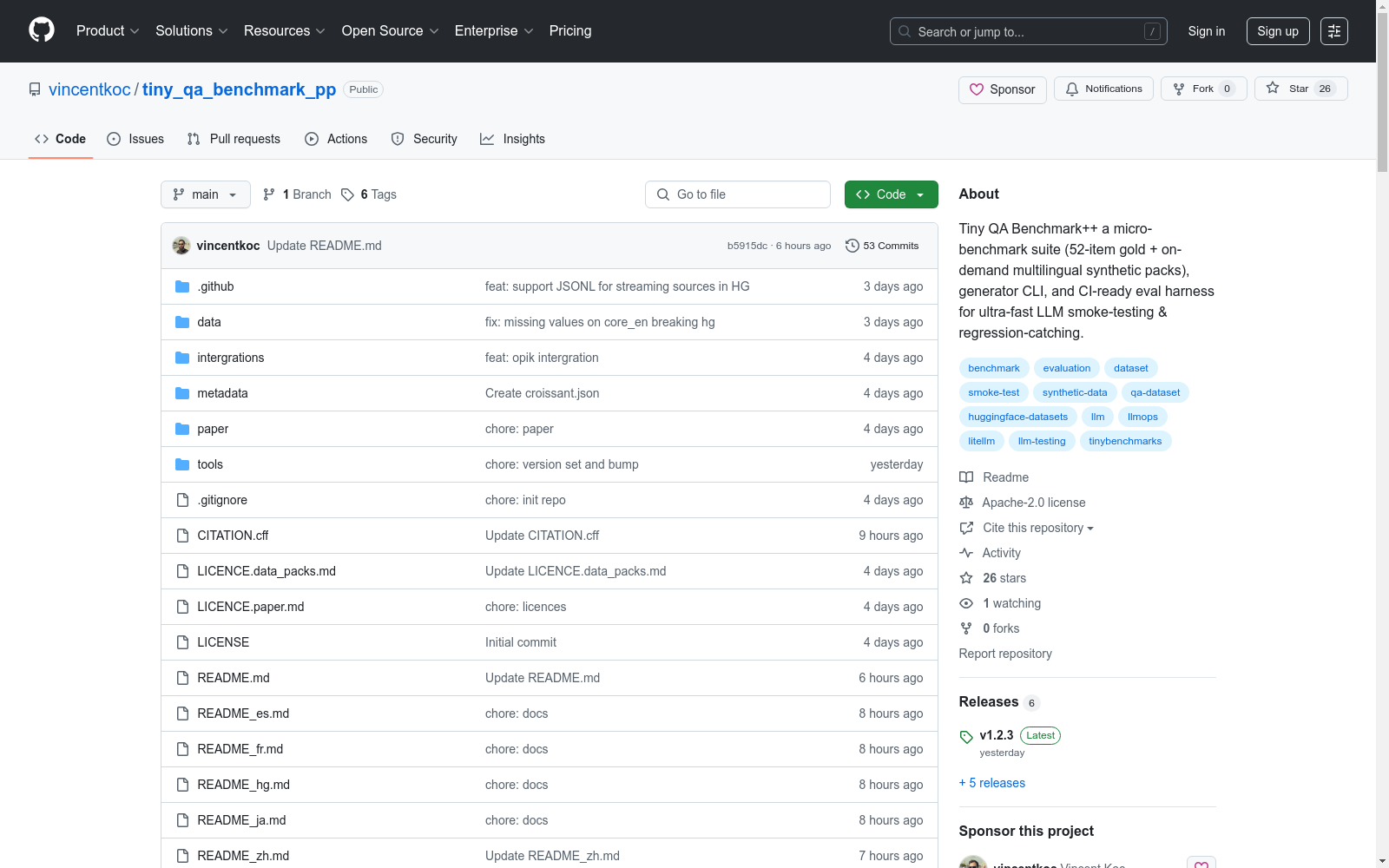Open README_zh.md file
This screenshot has height=868, width=1389.
pos(243,856)
